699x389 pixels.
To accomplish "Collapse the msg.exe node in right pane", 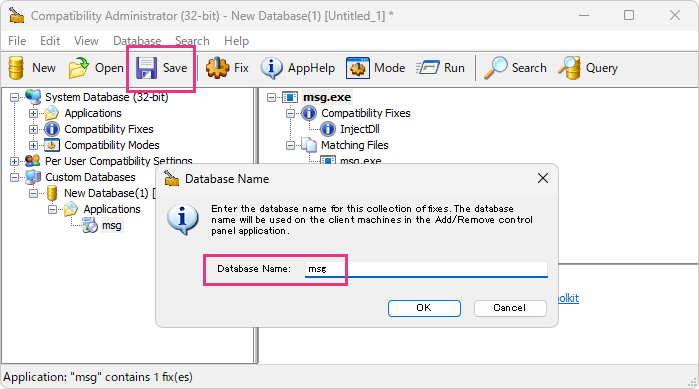I will 271,97.
